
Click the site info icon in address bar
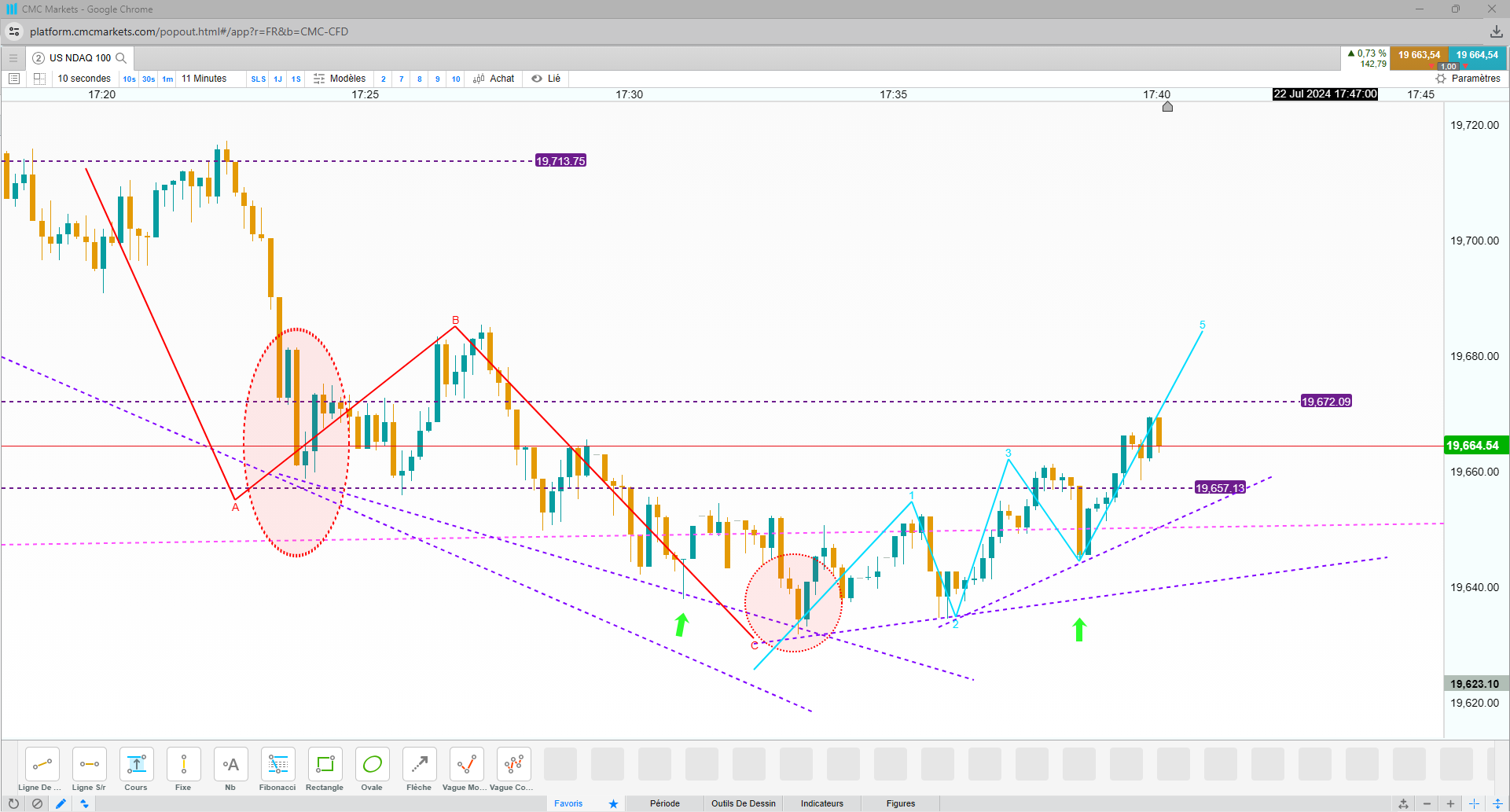click(14, 31)
